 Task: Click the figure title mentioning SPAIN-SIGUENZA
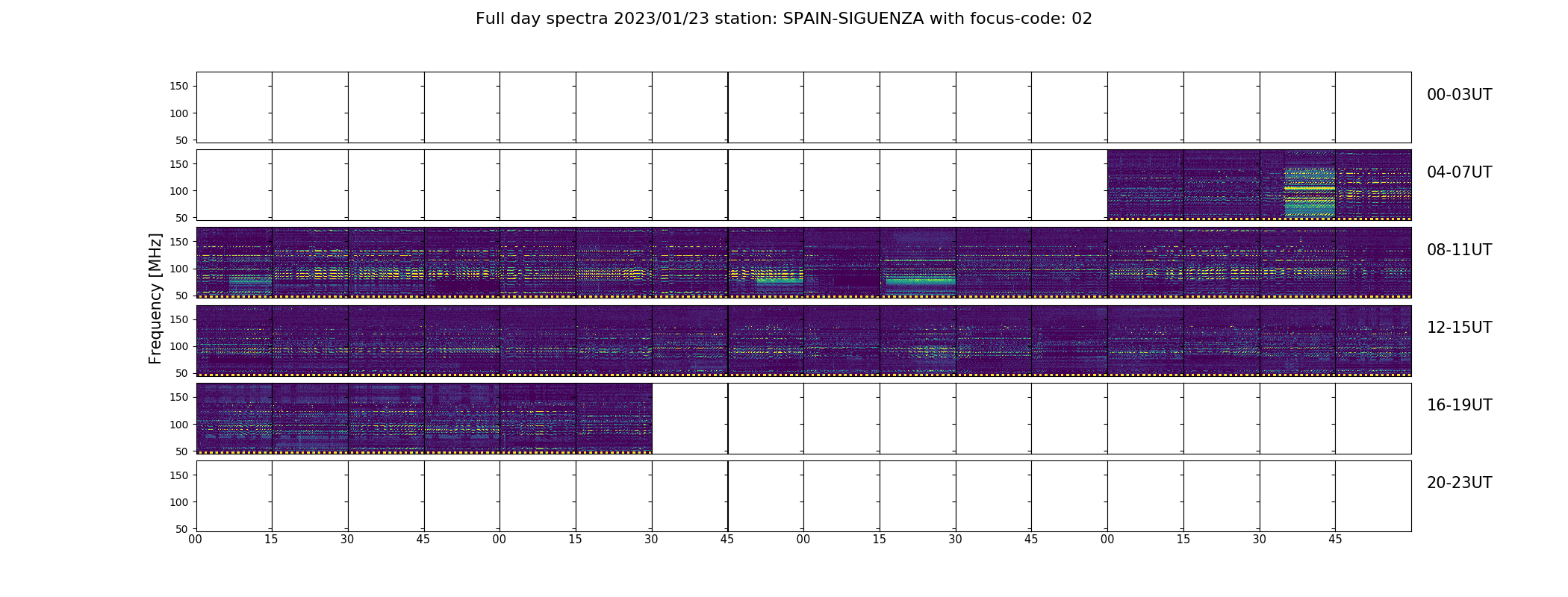(784, 19)
